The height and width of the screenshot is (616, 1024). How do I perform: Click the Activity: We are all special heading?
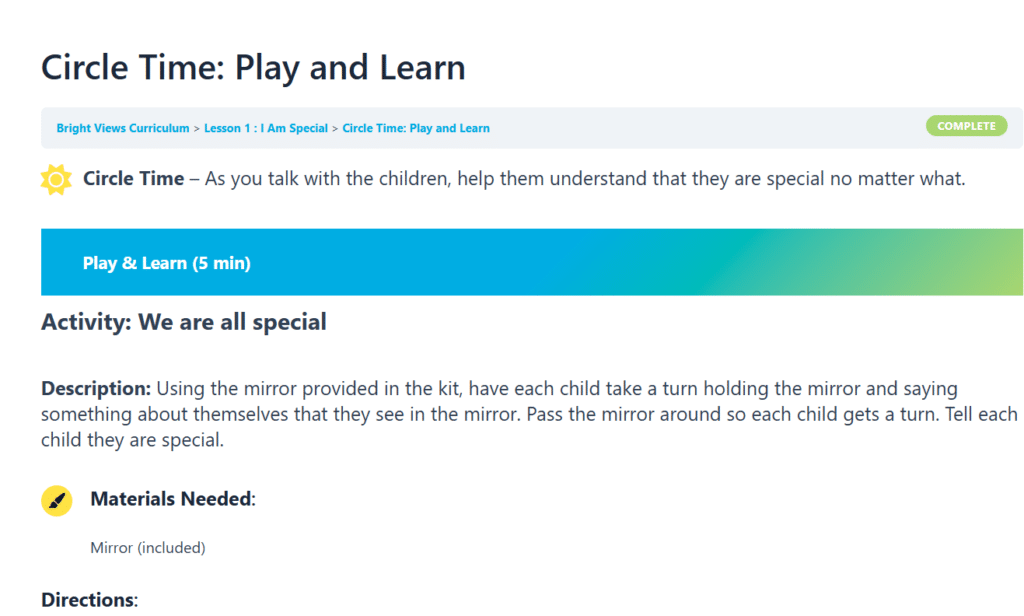point(184,322)
